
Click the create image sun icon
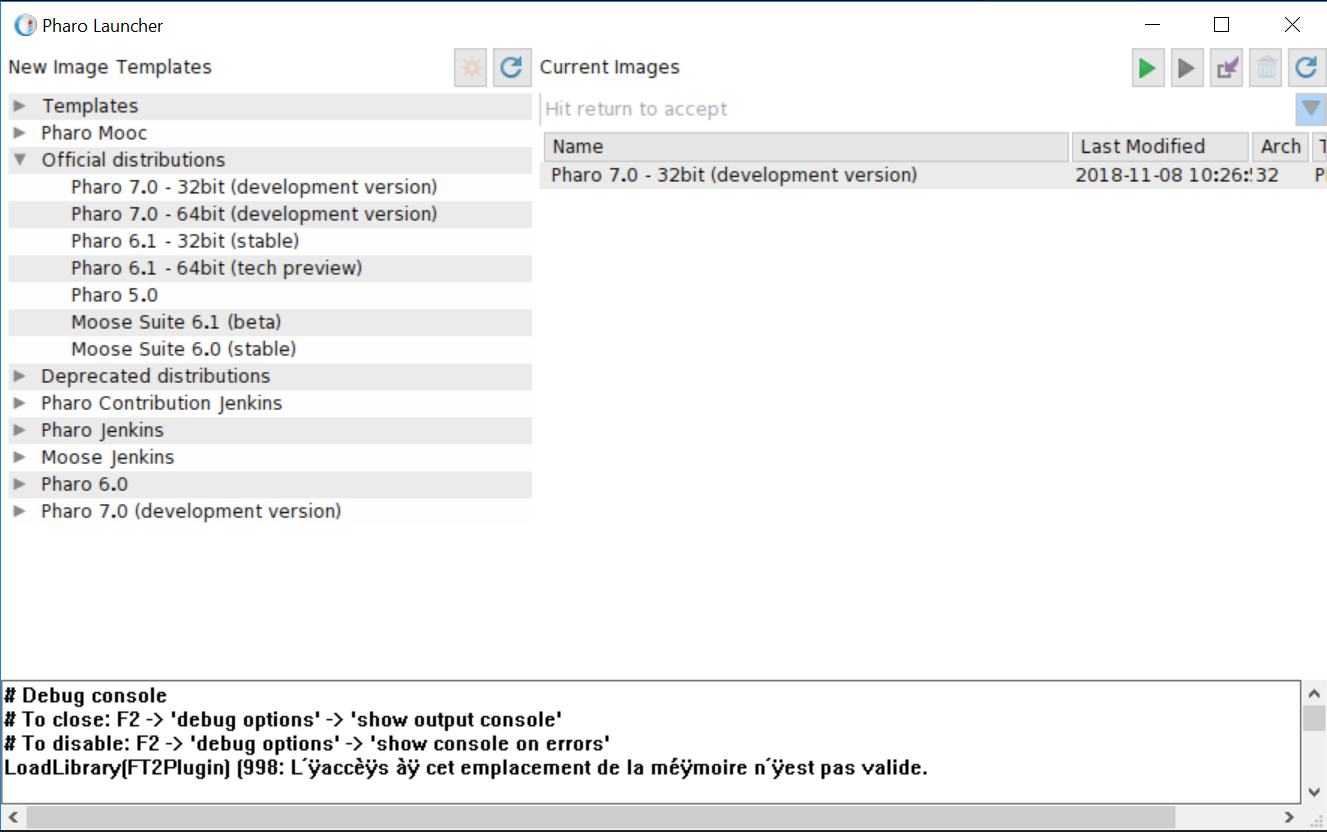point(470,68)
